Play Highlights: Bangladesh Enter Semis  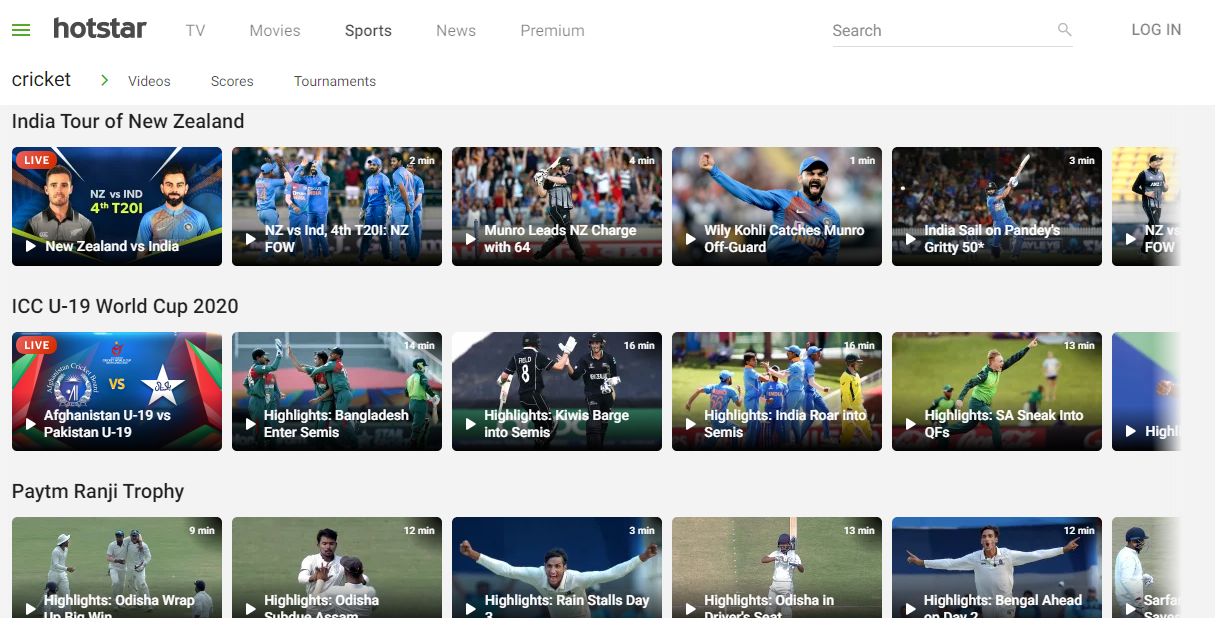(337, 391)
